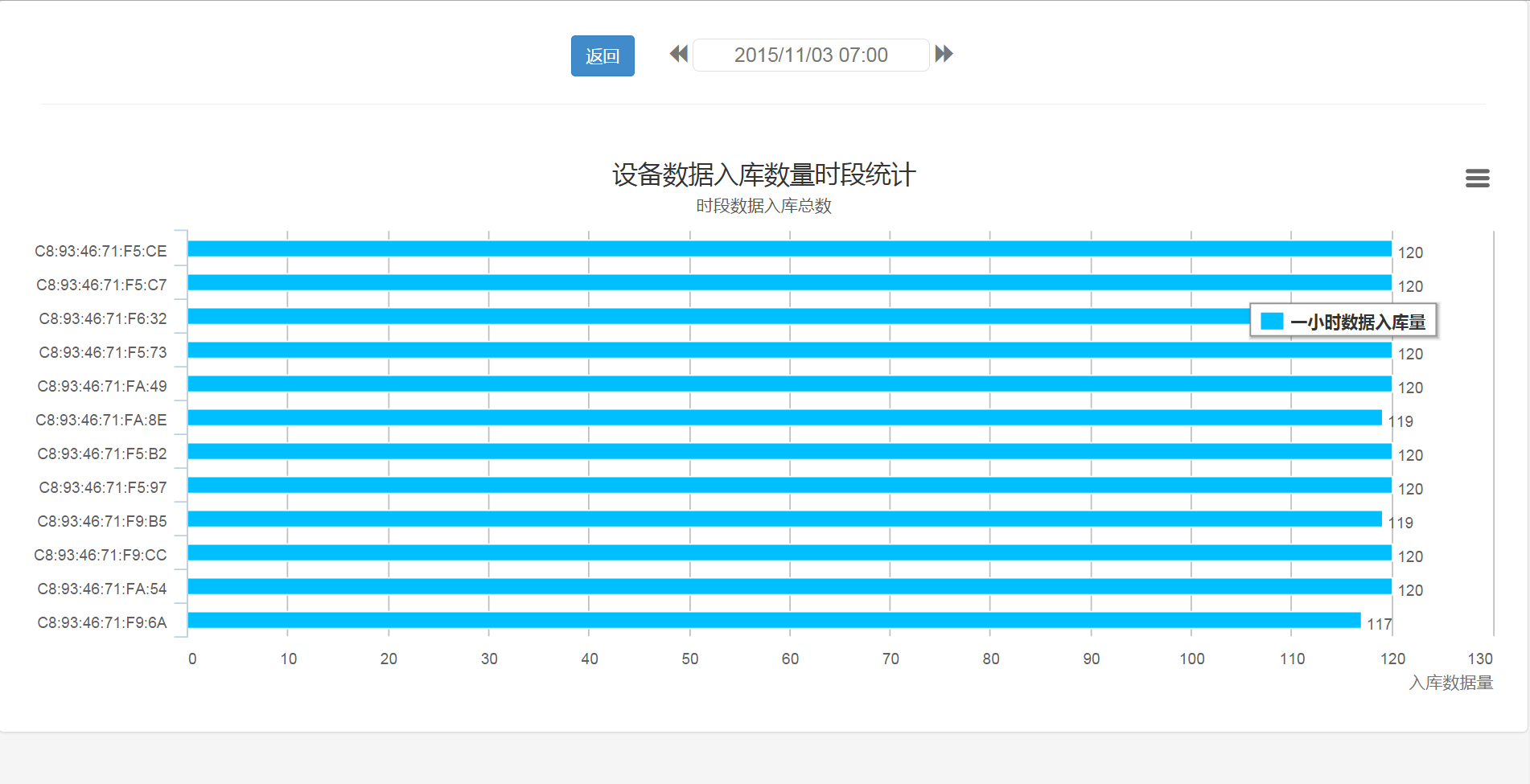Select the C8:93:46:71:F5:73 bar
The image size is (1530, 784).
788,351
